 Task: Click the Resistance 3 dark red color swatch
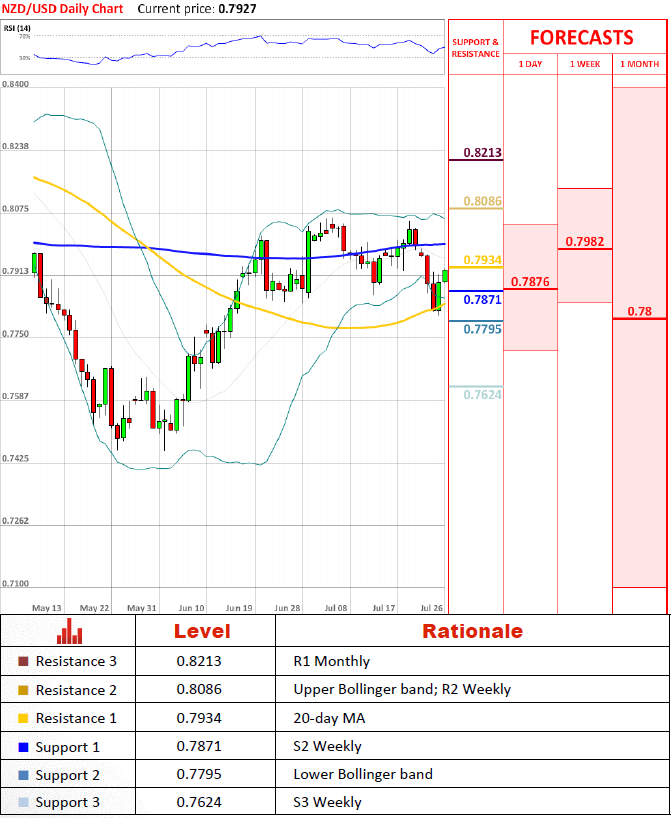[x=24, y=661]
